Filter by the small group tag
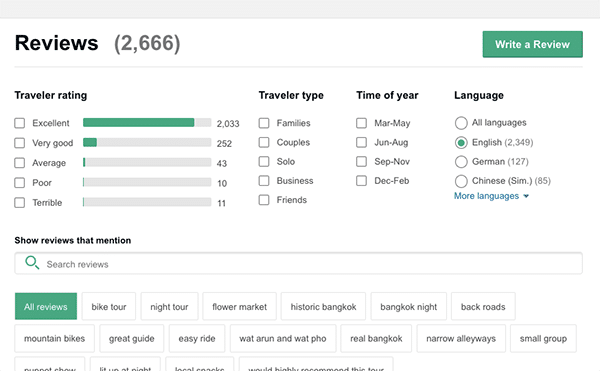This screenshot has width=600, height=371. (543, 338)
